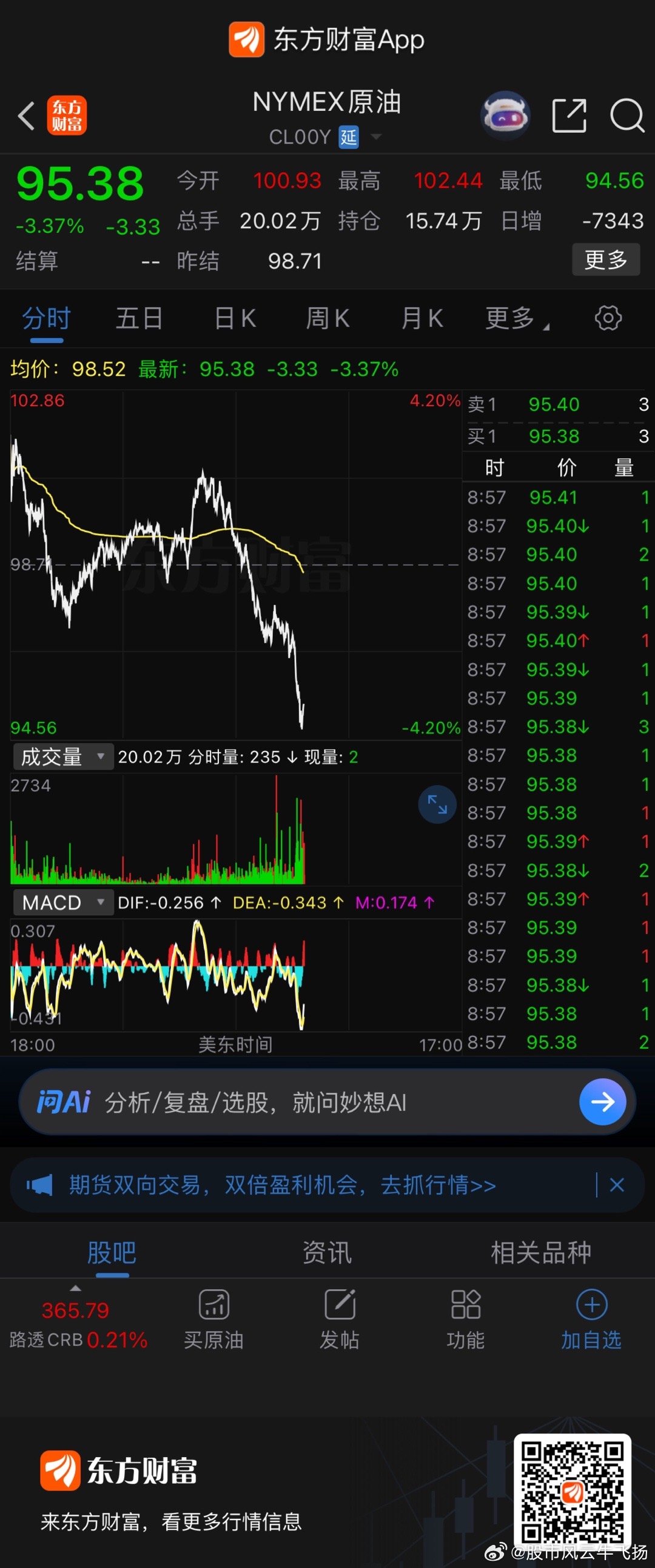The height and width of the screenshot is (1568, 655).
Task: Open futures promo link 去抓行情
Action: click(x=438, y=1185)
